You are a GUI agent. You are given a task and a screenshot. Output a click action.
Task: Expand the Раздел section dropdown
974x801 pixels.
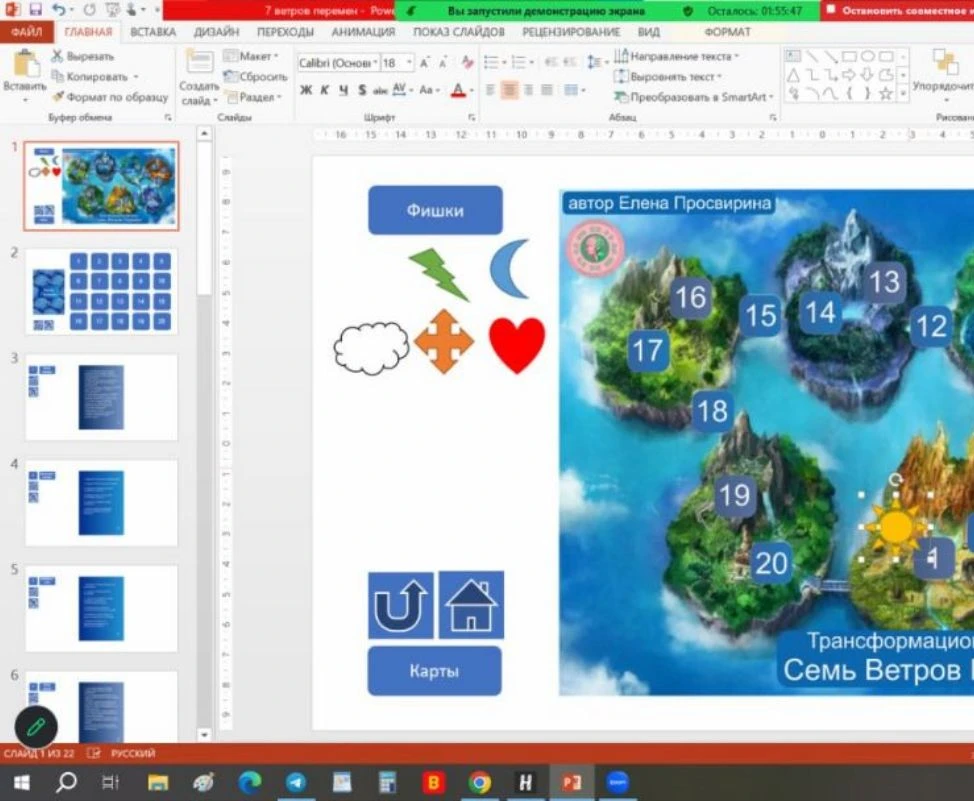(x=254, y=97)
